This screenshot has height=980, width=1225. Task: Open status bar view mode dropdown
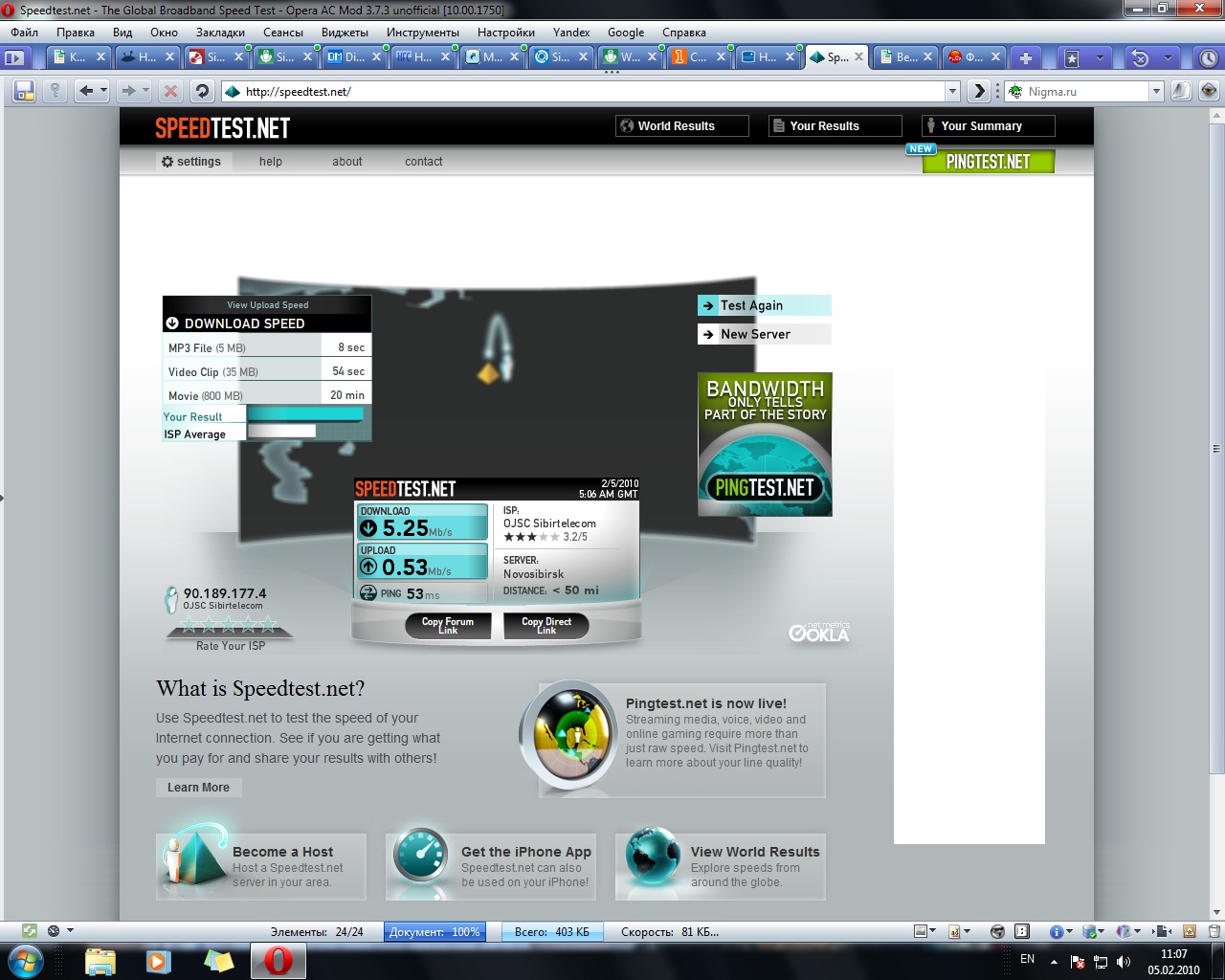70,930
